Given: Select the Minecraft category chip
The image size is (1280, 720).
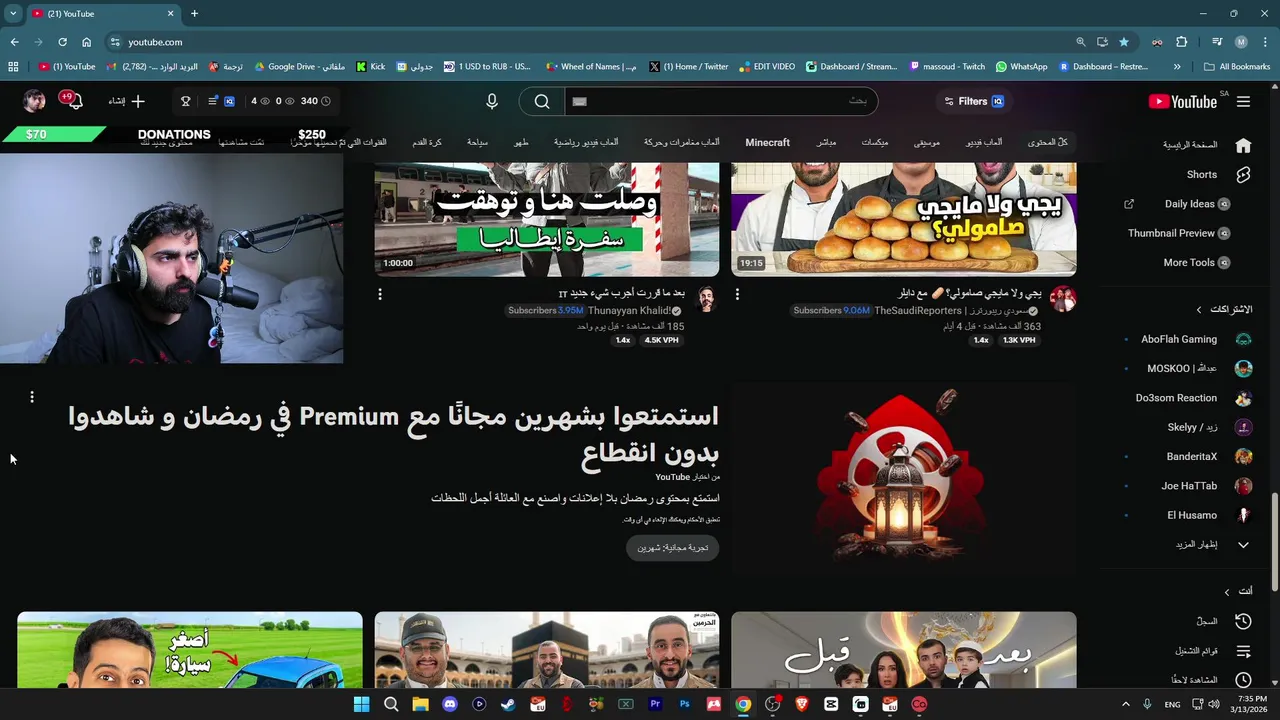Looking at the screenshot, I should 768,143.
